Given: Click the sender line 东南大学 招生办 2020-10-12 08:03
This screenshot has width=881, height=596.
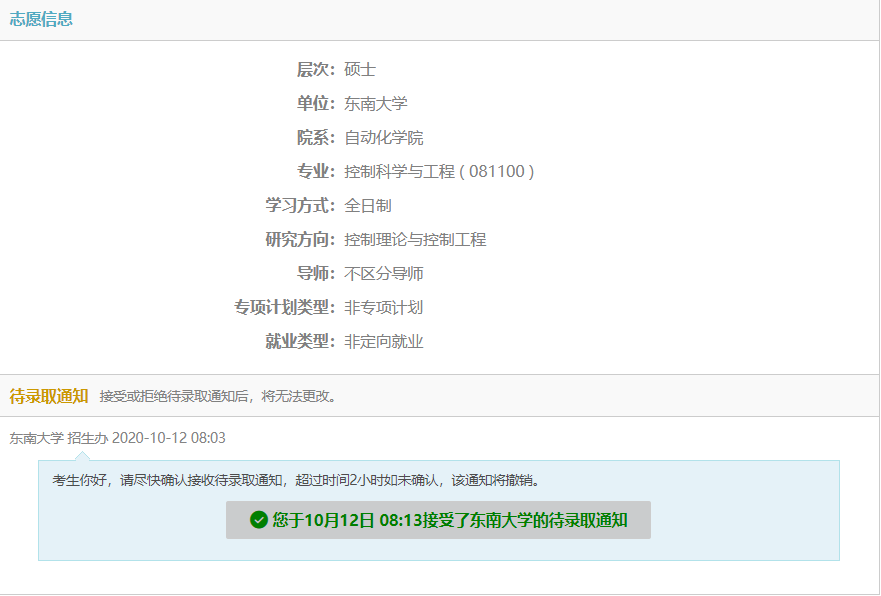Looking at the screenshot, I should [x=117, y=438].
